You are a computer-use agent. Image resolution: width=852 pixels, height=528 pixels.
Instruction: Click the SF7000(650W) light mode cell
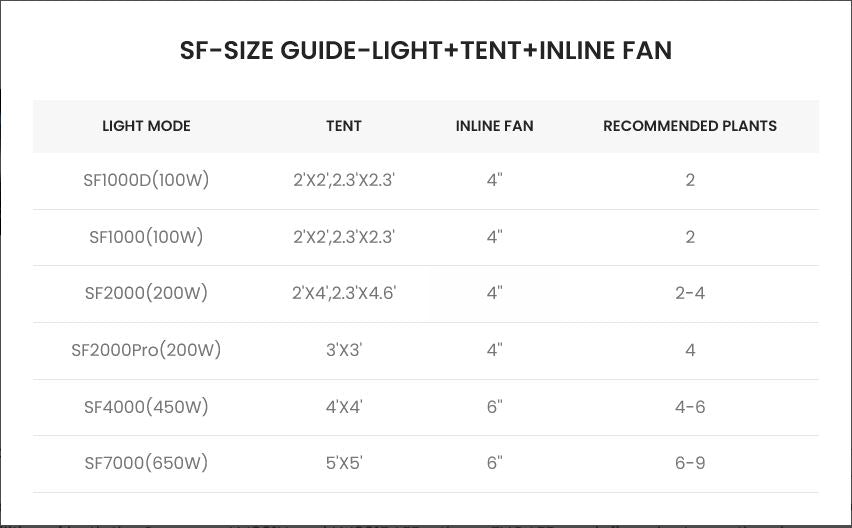[146, 463]
